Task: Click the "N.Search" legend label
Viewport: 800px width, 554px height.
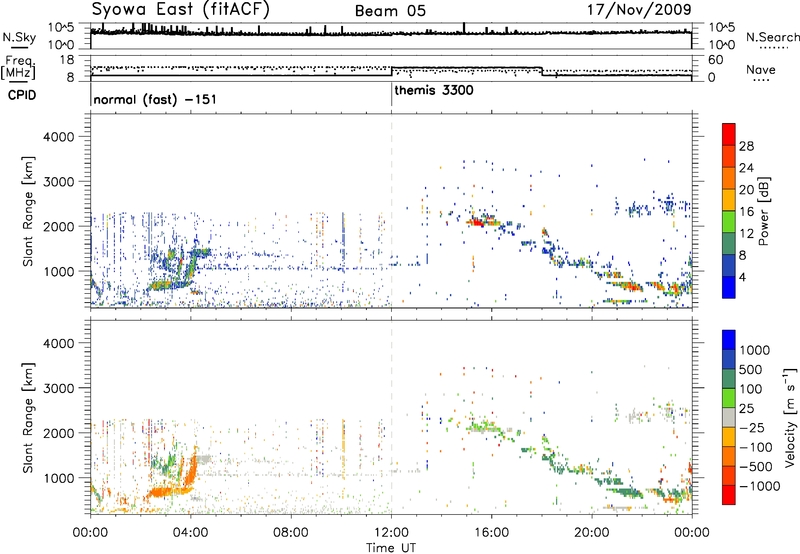Action: pos(772,37)
